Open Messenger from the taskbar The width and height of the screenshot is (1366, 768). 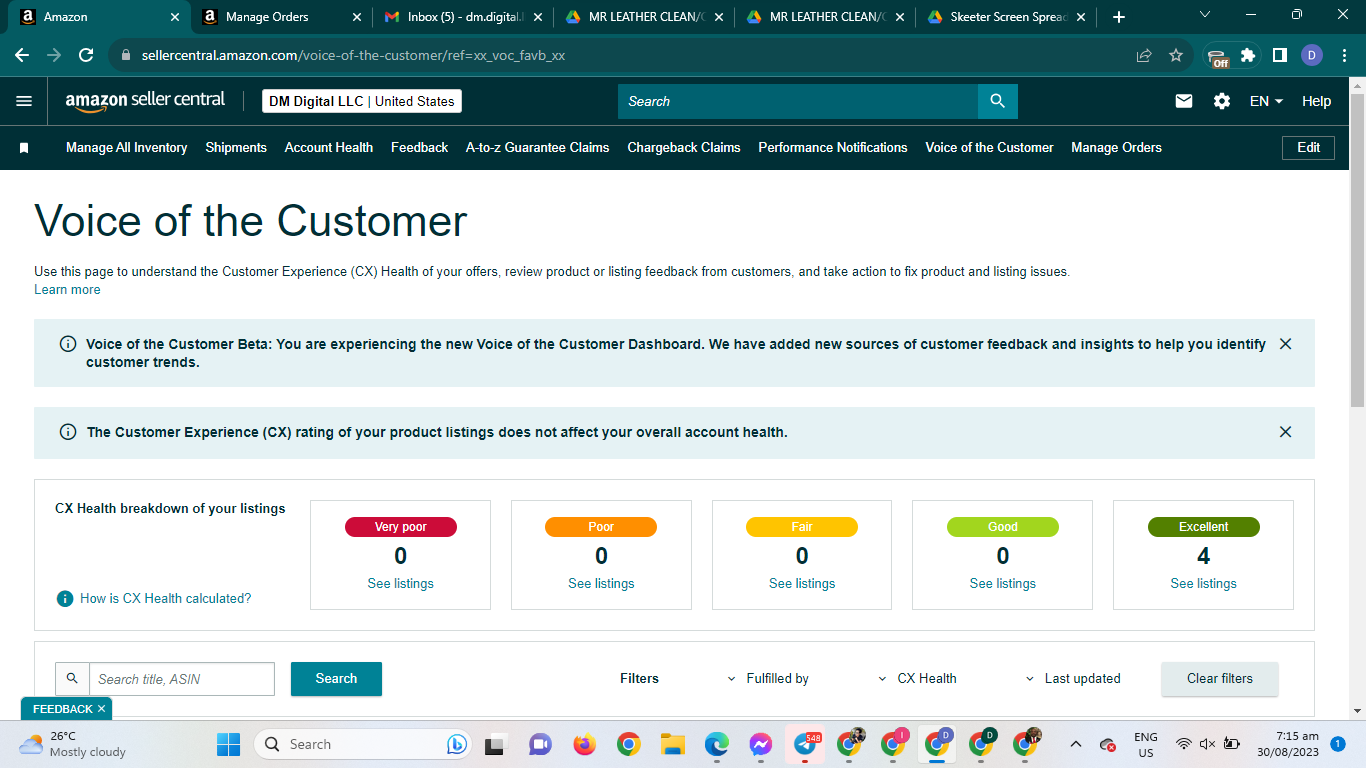pos(760,744)
